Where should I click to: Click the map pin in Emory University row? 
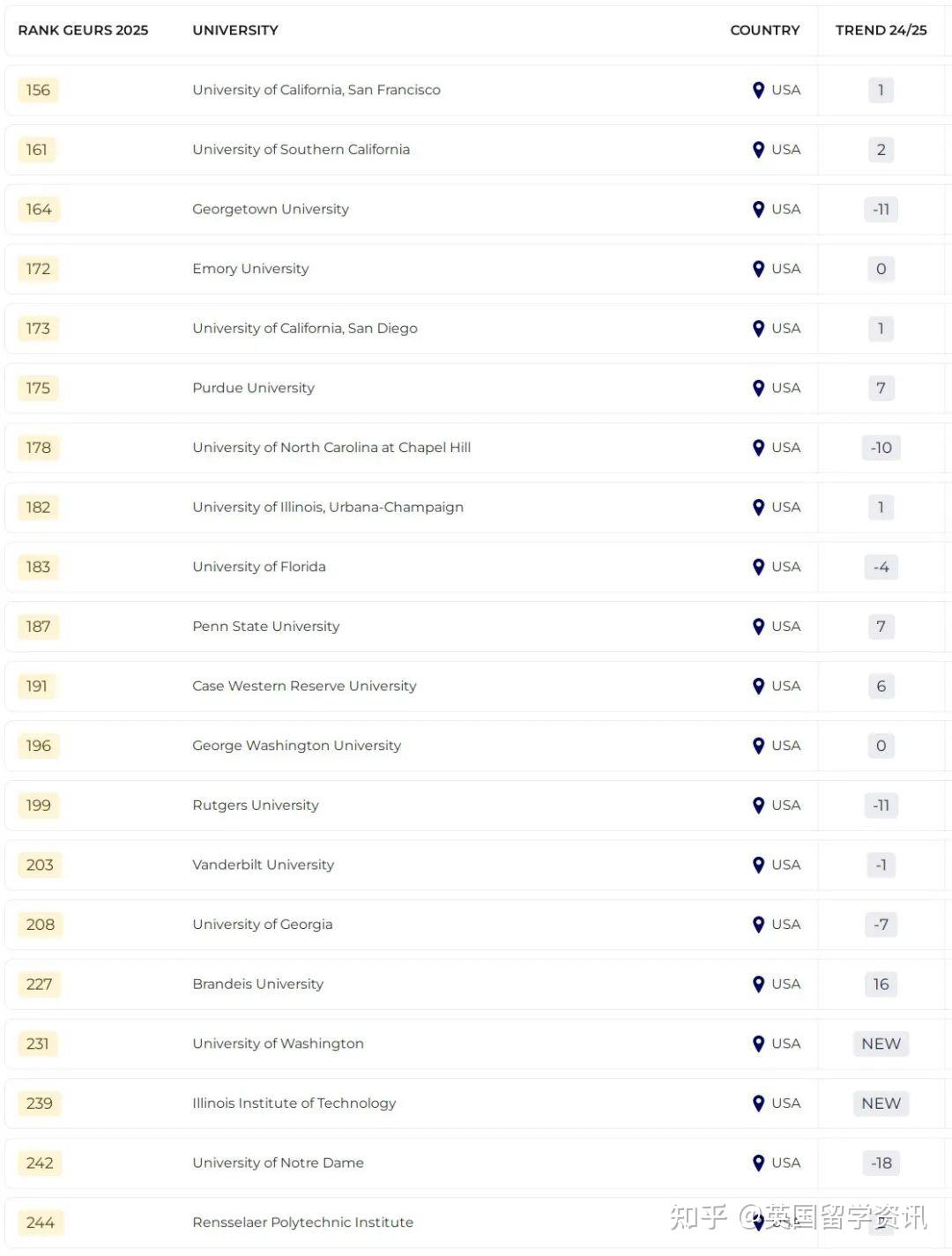758,269
